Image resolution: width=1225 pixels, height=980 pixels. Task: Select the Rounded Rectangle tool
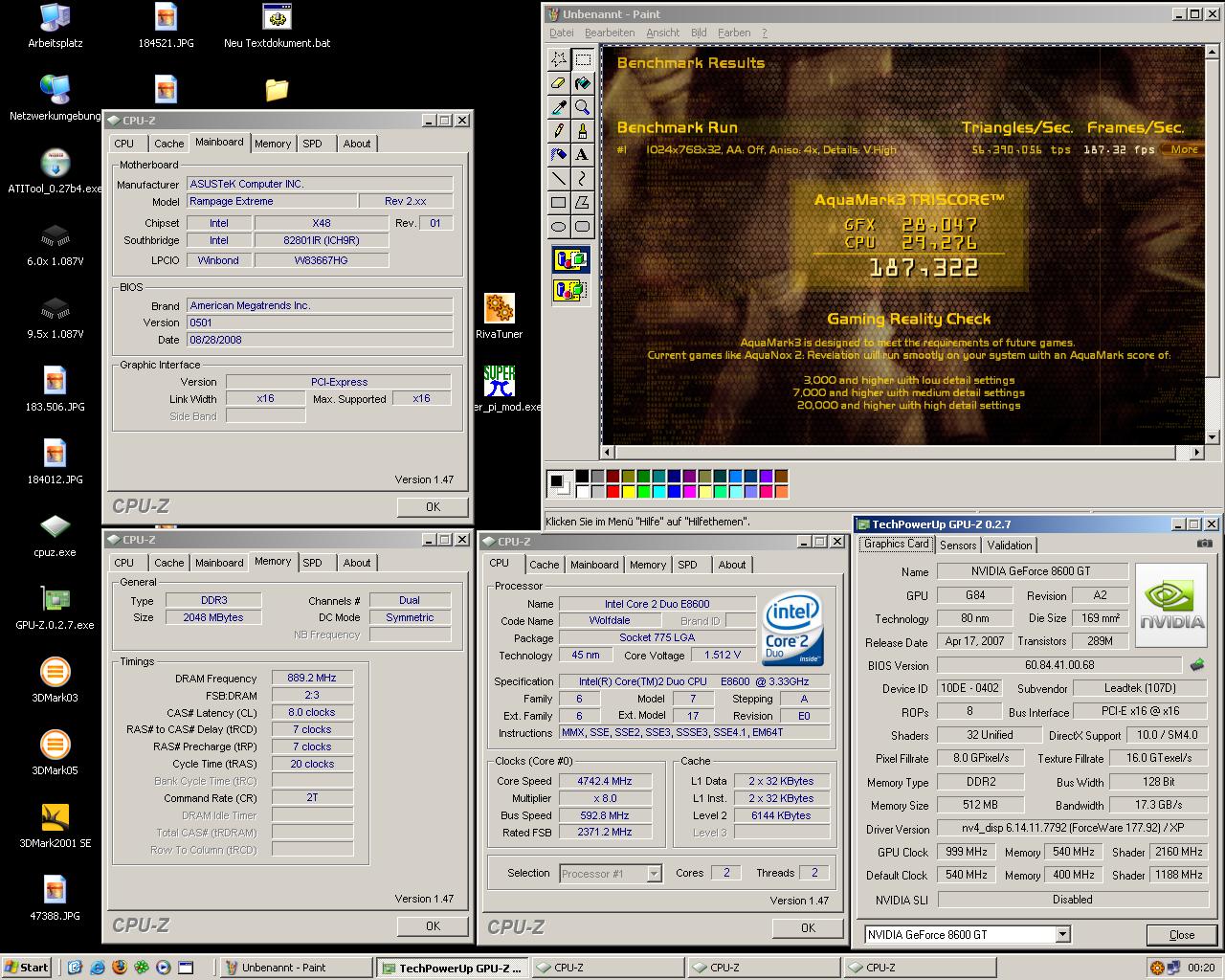click(582, 226)
